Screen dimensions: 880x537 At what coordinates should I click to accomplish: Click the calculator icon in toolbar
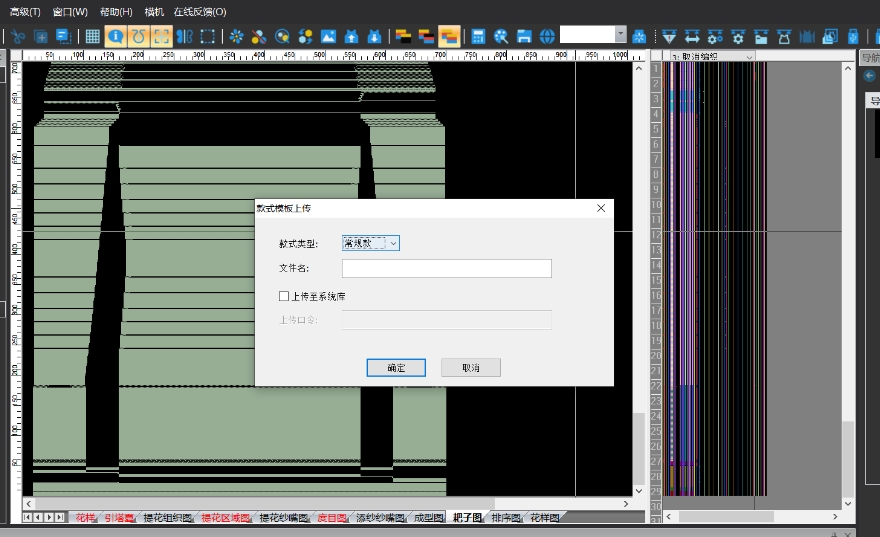[x=478, y=36]
